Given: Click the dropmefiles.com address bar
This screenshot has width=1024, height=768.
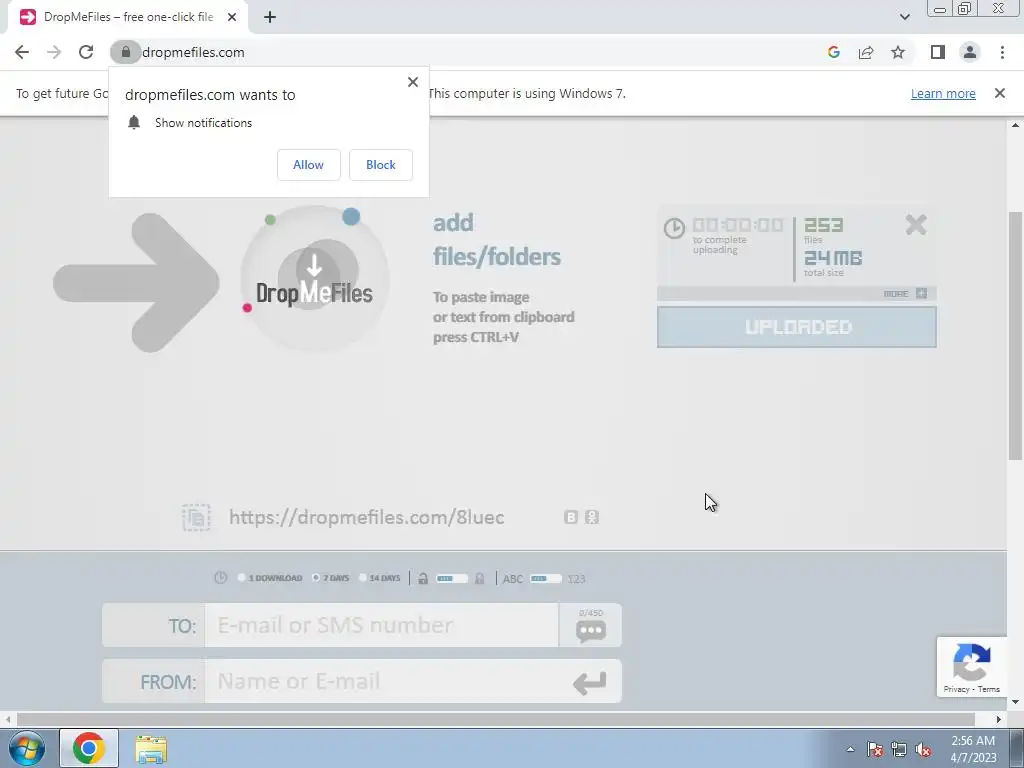Looking at the screenshot, I should 457,52.
